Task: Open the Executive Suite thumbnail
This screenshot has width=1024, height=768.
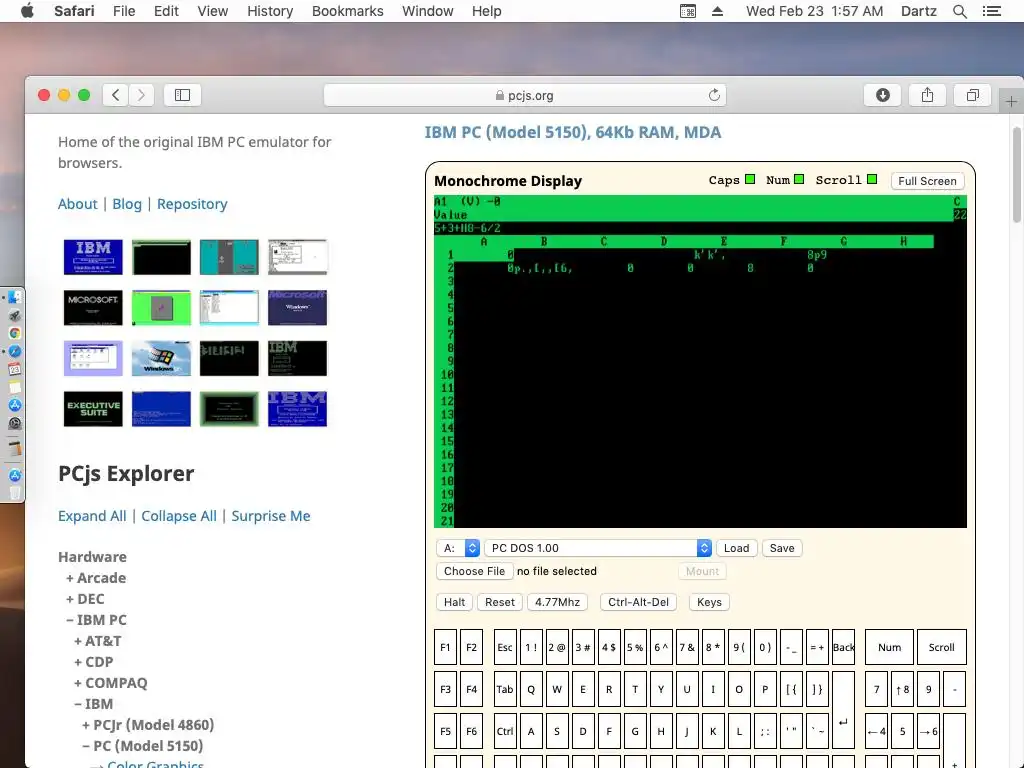Action: pos(93,409)
